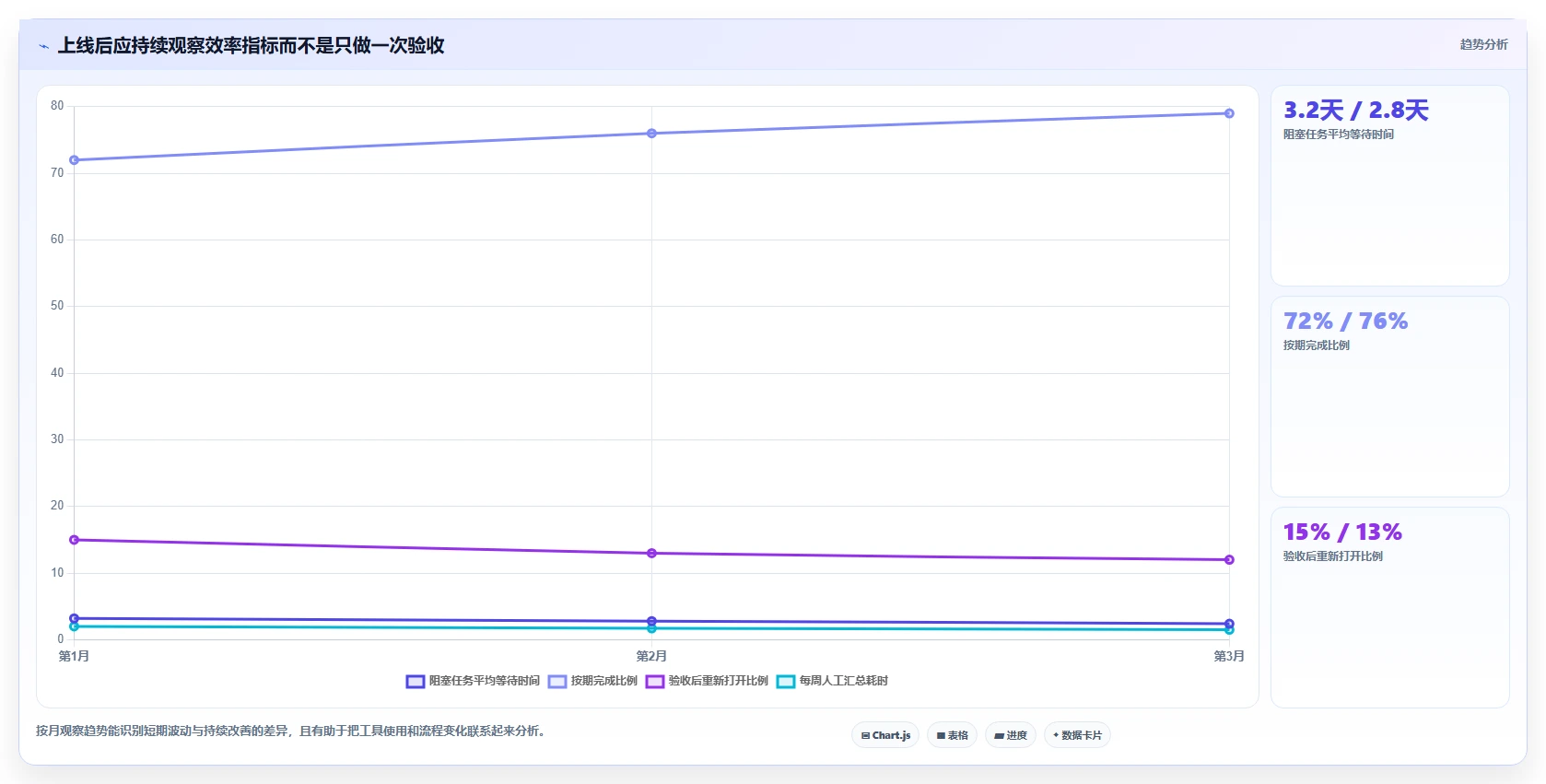Screen dimensions: 1546x784
Task: Toggle the 阻塞任务平均等待时间 legend color box
Action: click(416, 682)
